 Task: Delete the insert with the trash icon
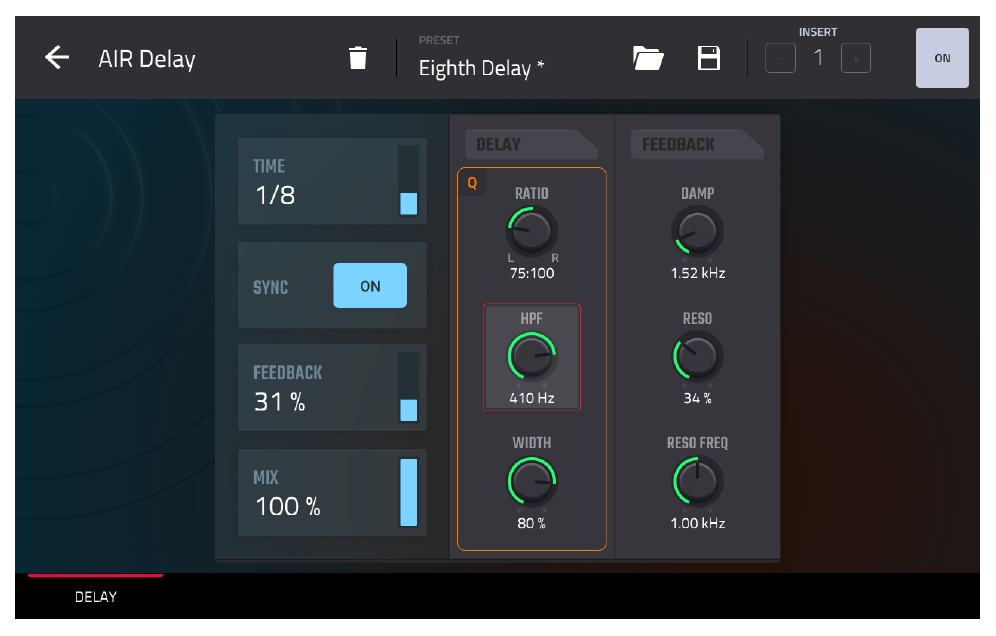358,58
